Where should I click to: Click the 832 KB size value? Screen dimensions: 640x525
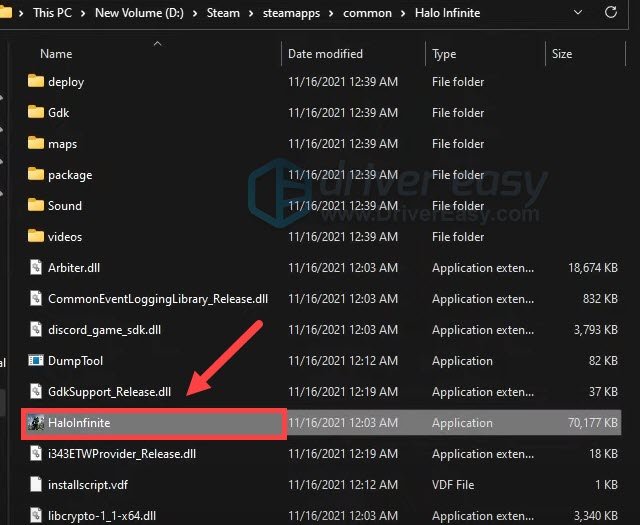click(x=600, y=299)
